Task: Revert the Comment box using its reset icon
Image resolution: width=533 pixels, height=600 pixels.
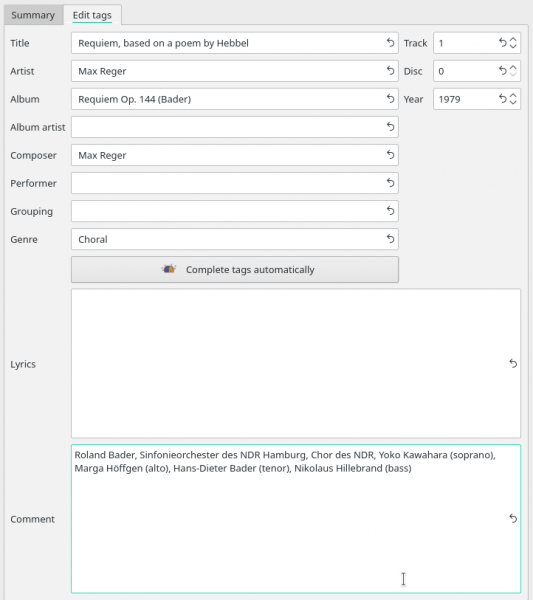Action: pyautogui.click(x=513, y=518)
